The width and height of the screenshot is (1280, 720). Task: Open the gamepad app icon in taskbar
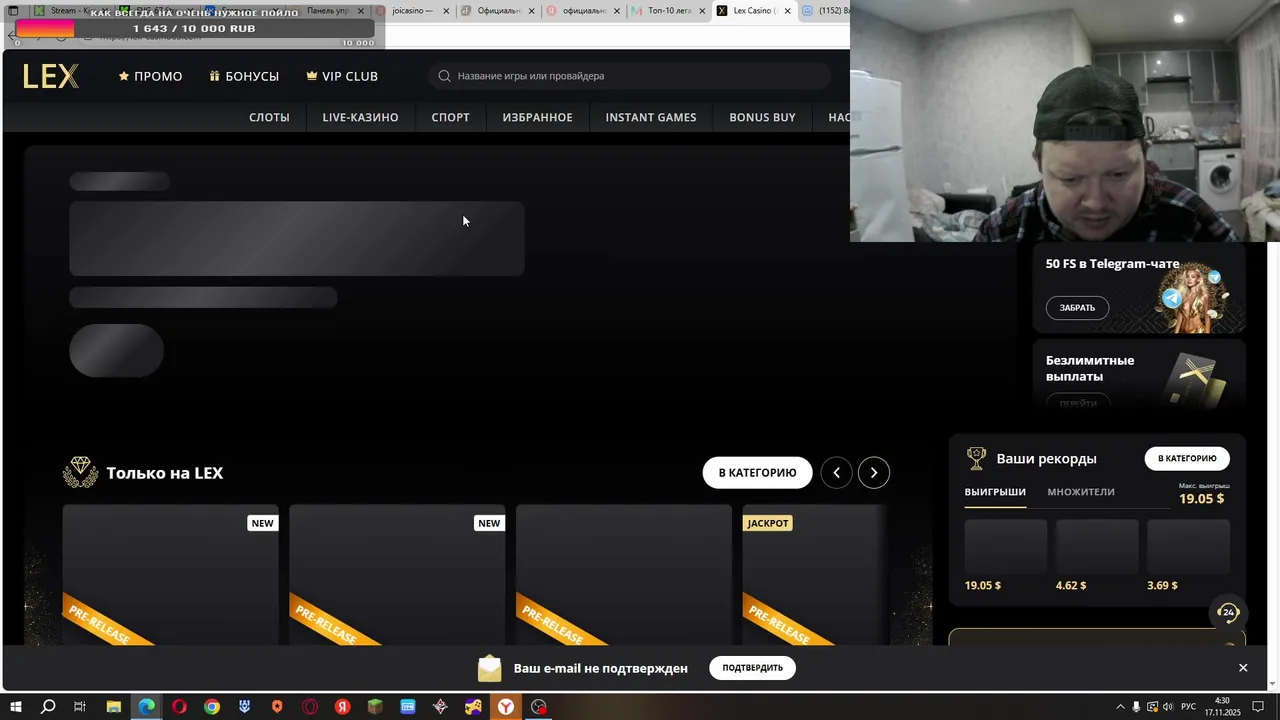pyautogui.click(x=473, y=707)
